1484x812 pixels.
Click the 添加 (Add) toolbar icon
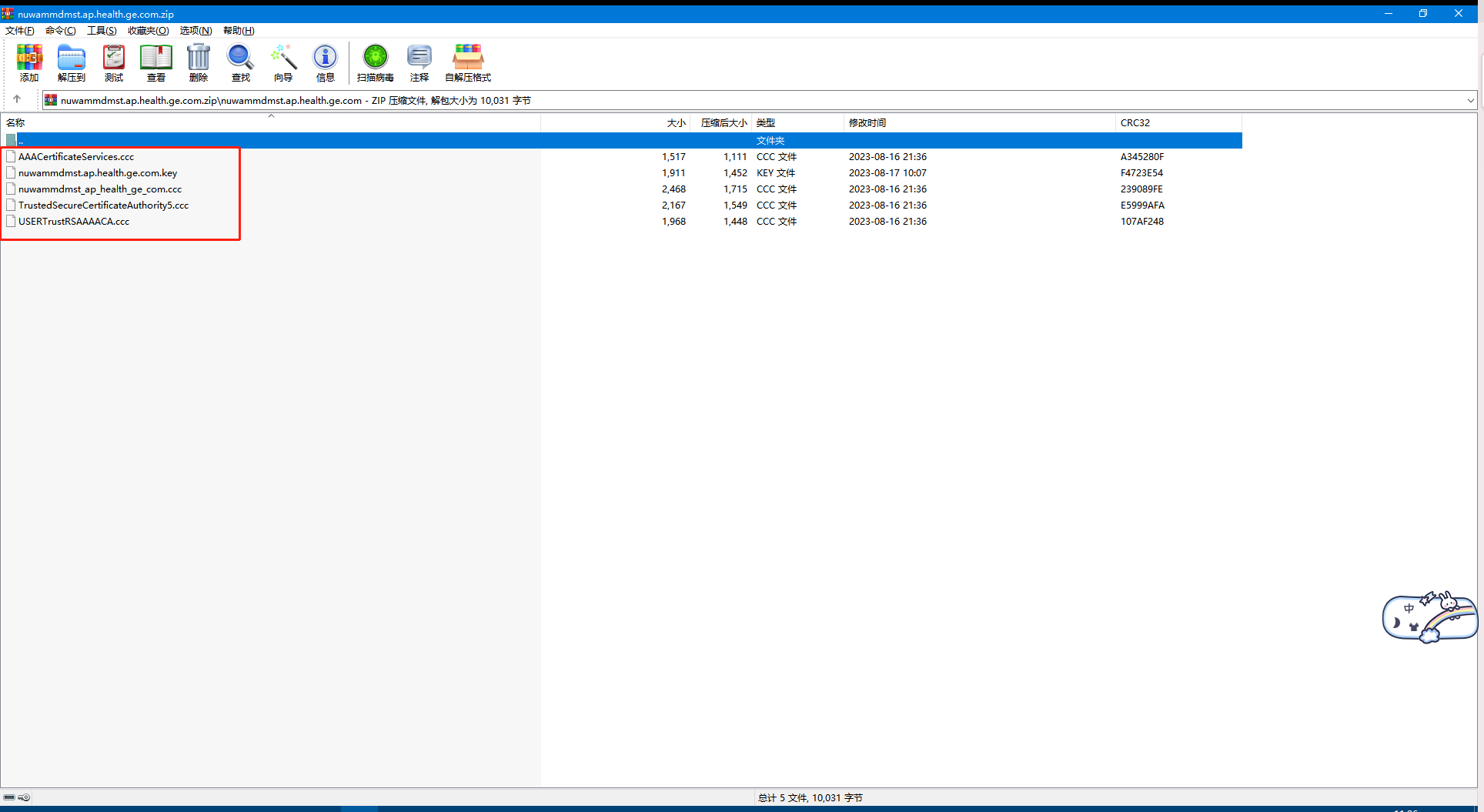click(x=29, y=62)
